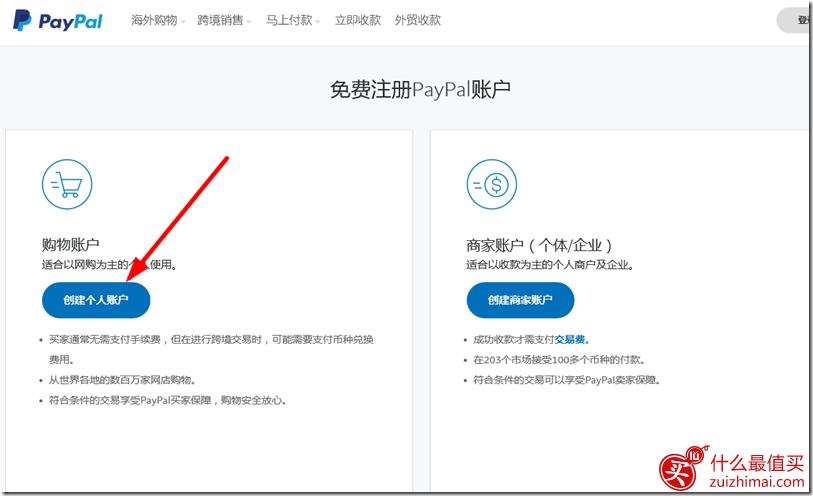Click the PayPal logo
Screen dimensions: 813x496
pyautogui.click(x=58, y=21)
